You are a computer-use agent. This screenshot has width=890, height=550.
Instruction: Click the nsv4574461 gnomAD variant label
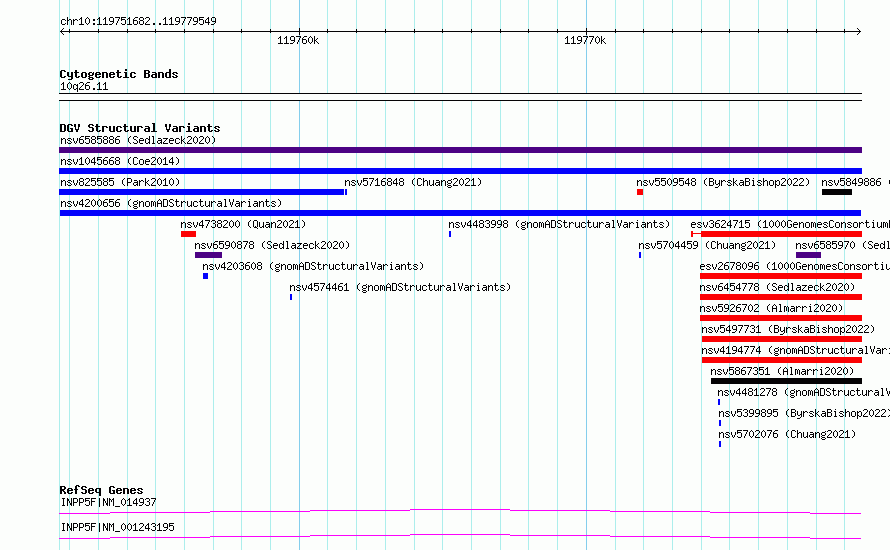[x=400, y=287]
